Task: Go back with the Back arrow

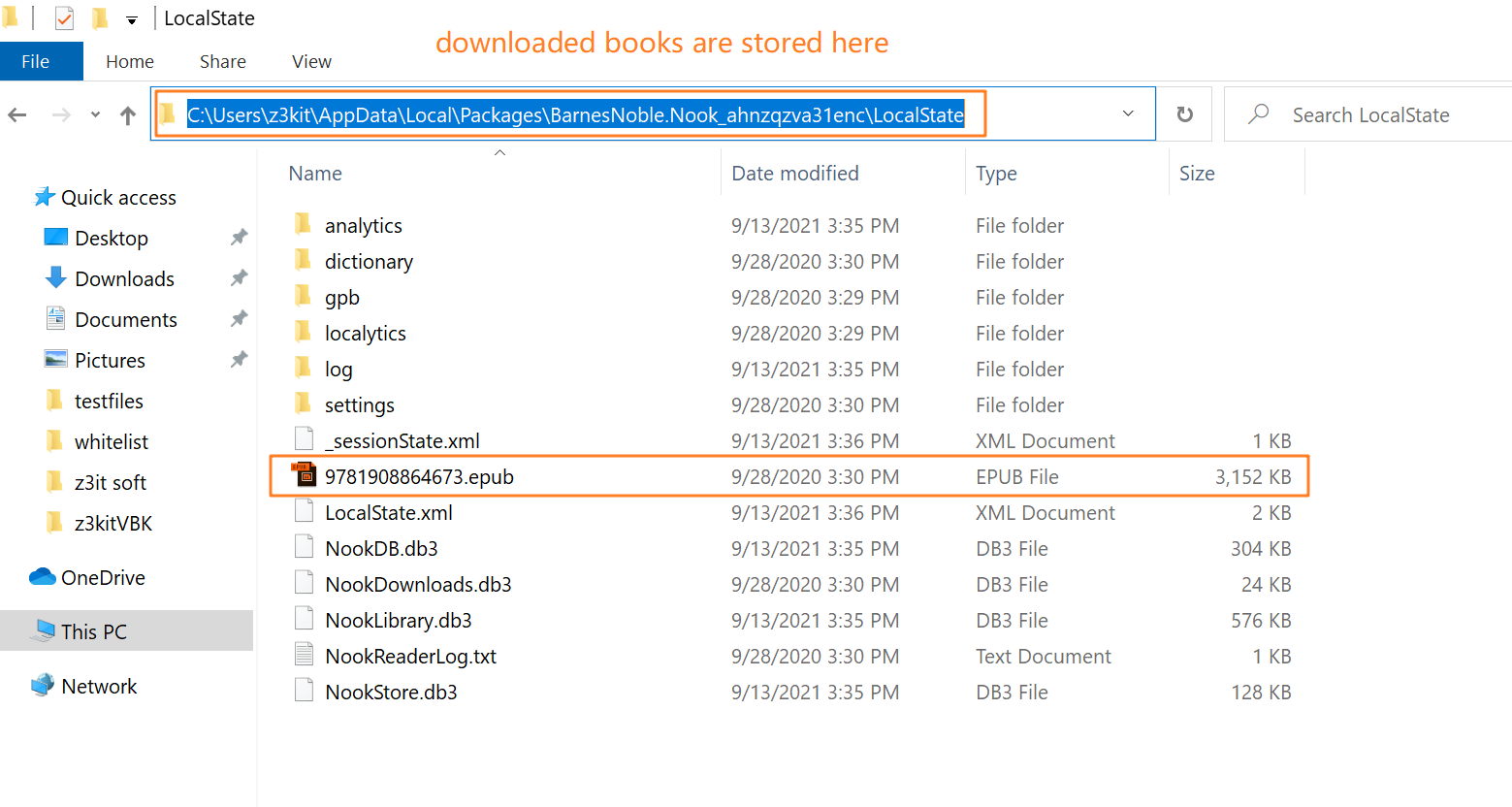Action: pyautogui.click(x=17, y=115)
